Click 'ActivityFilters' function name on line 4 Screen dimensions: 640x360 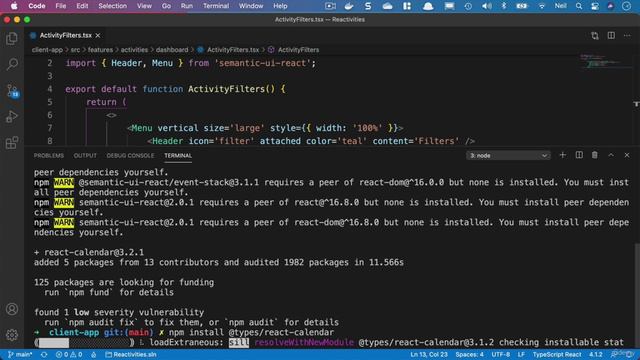coord(227,89)
